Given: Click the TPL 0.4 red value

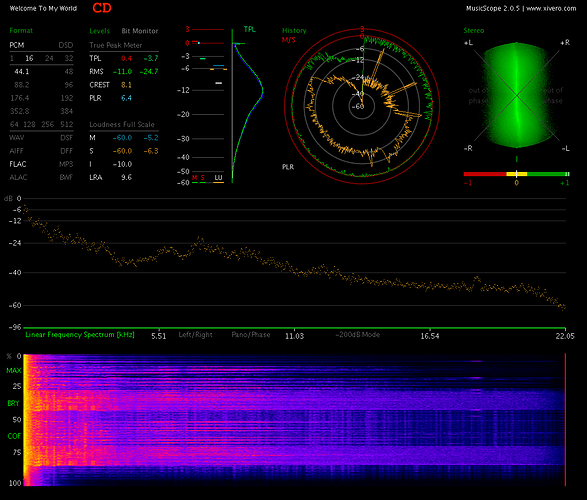Looking at the screenshot, I should [127, 58].
